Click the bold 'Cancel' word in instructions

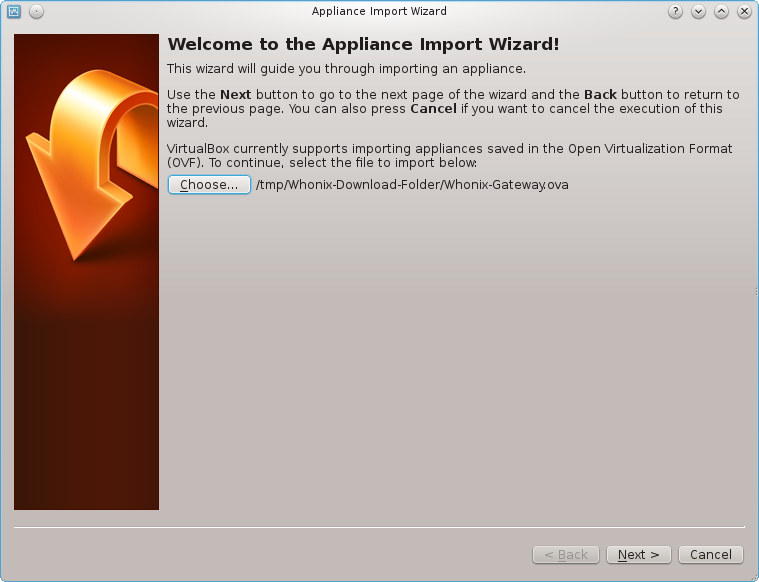(433, 109)
